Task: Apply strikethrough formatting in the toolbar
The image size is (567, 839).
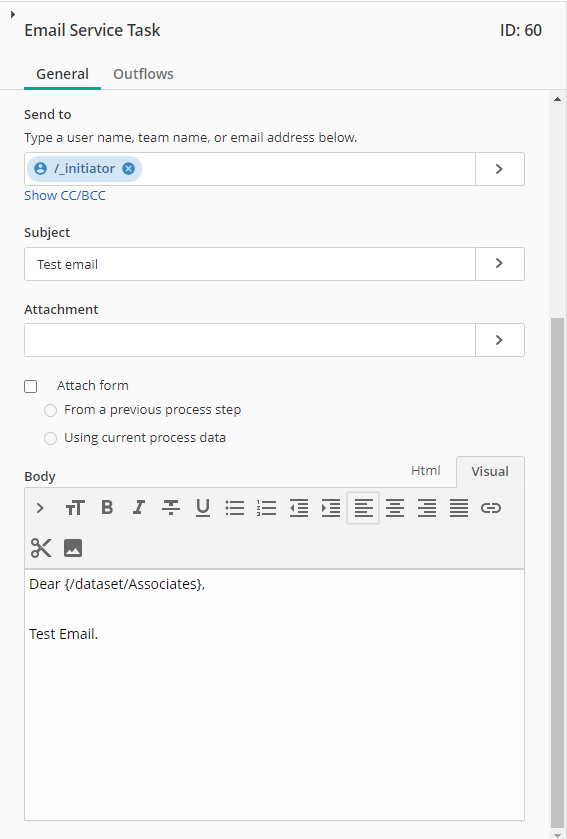Action: [171, 507]
